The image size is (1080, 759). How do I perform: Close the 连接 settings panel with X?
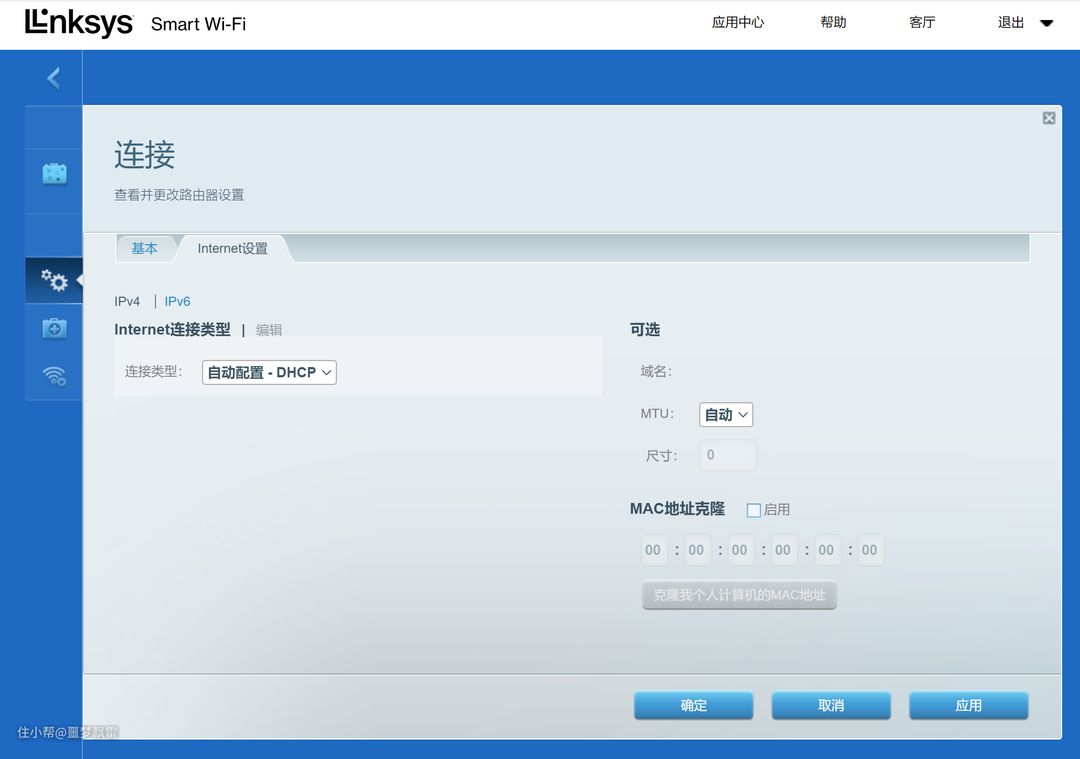pyautogui.click(x=1048, y=118)
